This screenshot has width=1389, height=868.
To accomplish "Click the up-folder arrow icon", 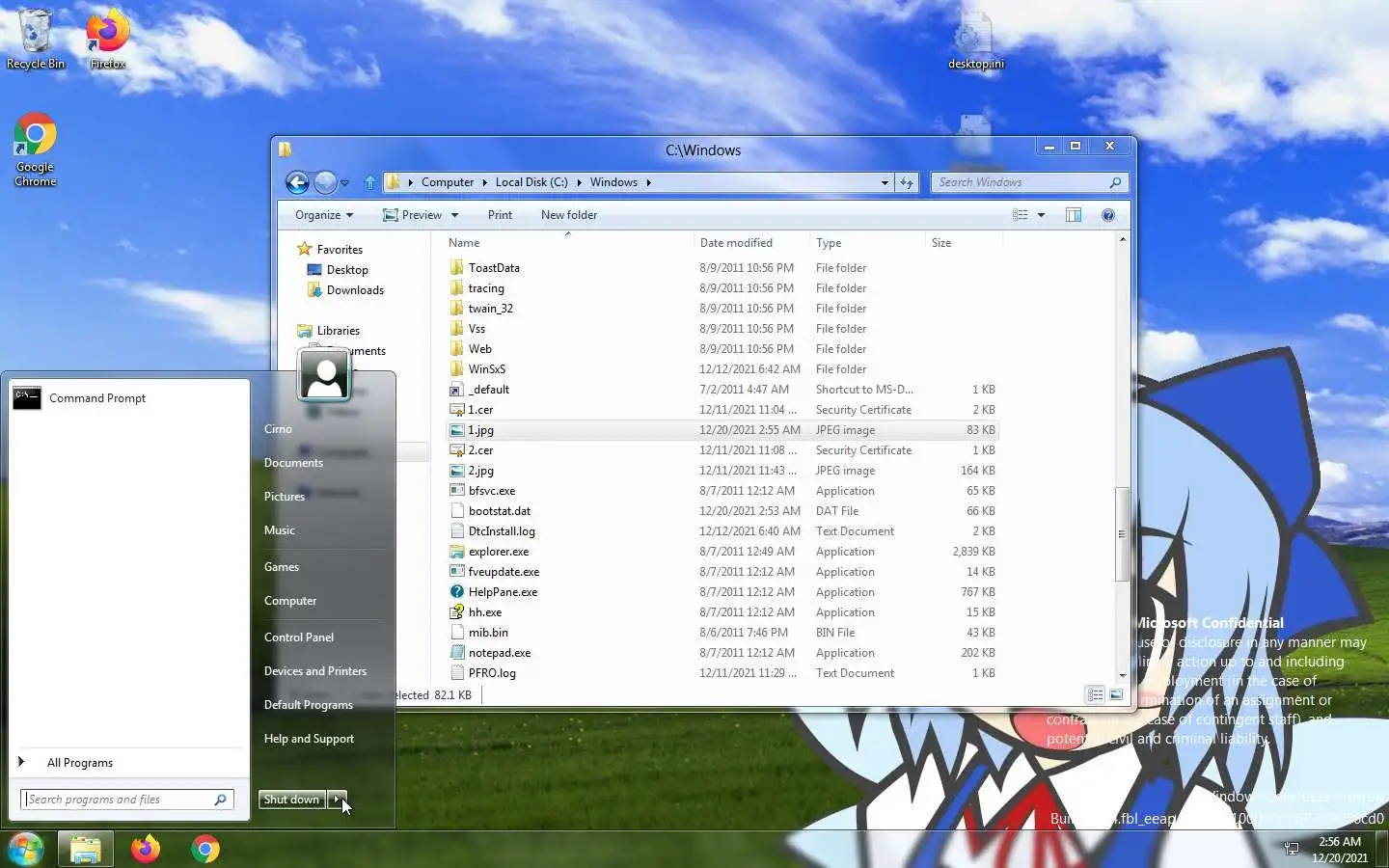I will 370,182.
